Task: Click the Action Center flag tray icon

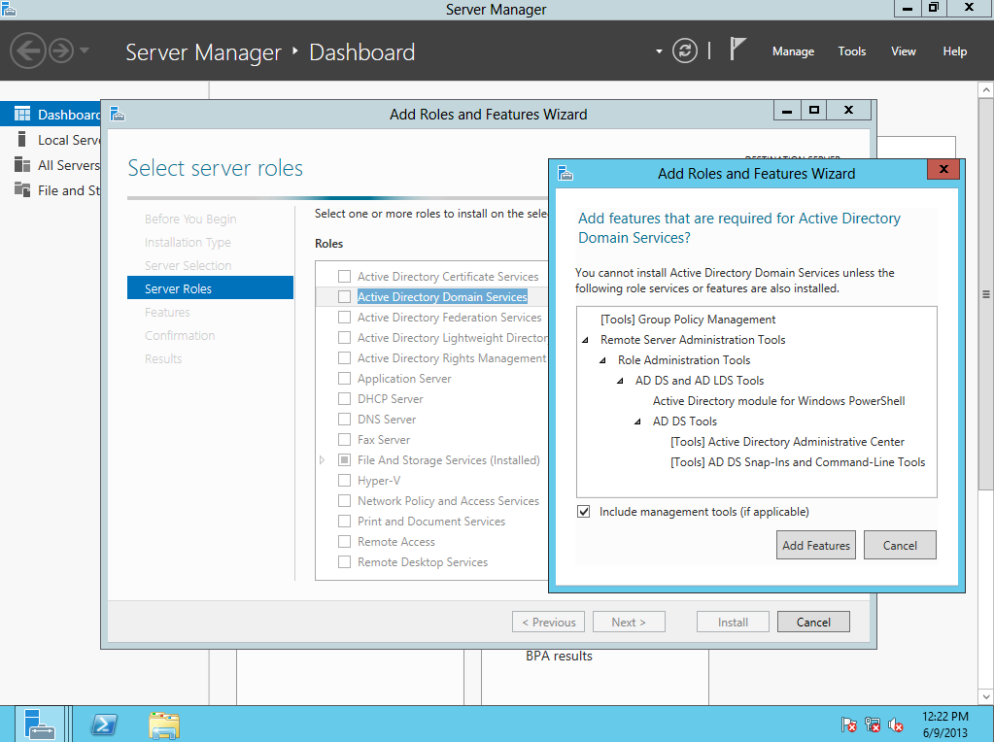Action: pos(849,724)
